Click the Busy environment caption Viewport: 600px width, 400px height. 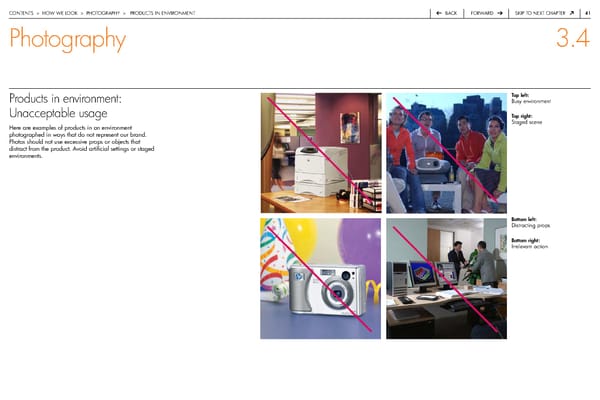530,102
